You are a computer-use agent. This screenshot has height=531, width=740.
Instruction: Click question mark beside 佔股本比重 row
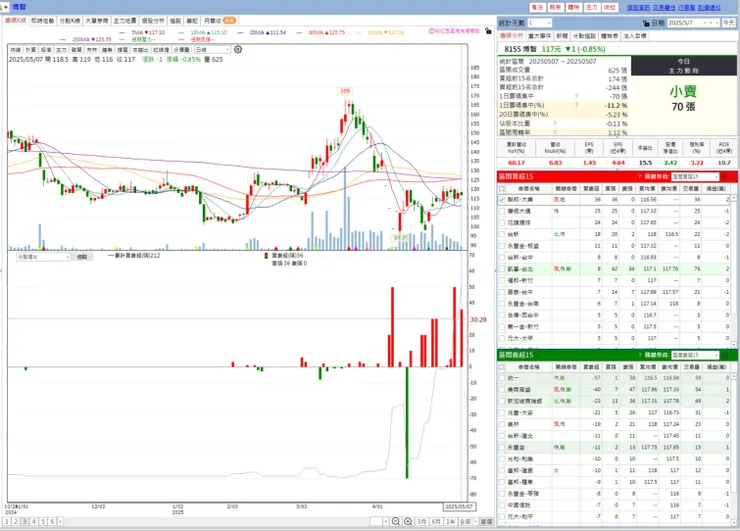[555, 124]
